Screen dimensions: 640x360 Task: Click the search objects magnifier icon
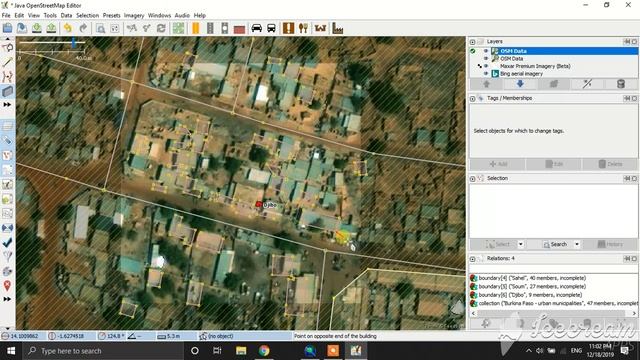coord(100,28)
